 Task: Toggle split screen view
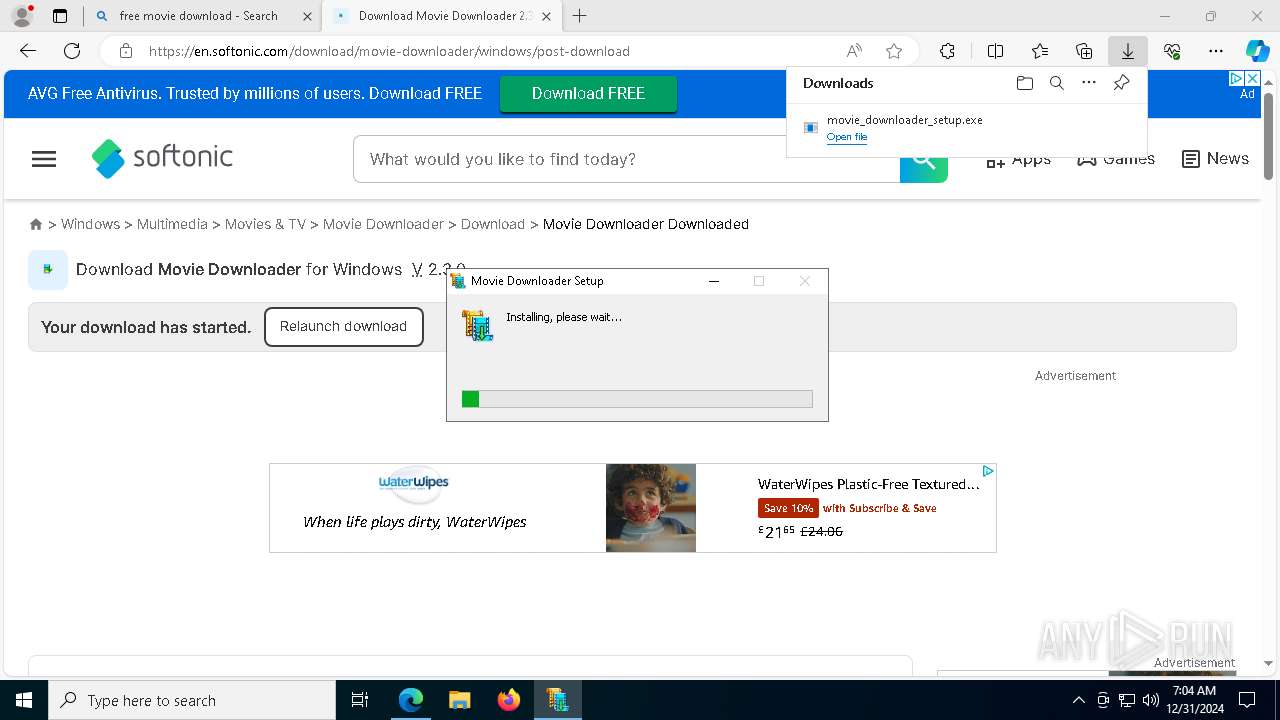[x=995, y=51]
